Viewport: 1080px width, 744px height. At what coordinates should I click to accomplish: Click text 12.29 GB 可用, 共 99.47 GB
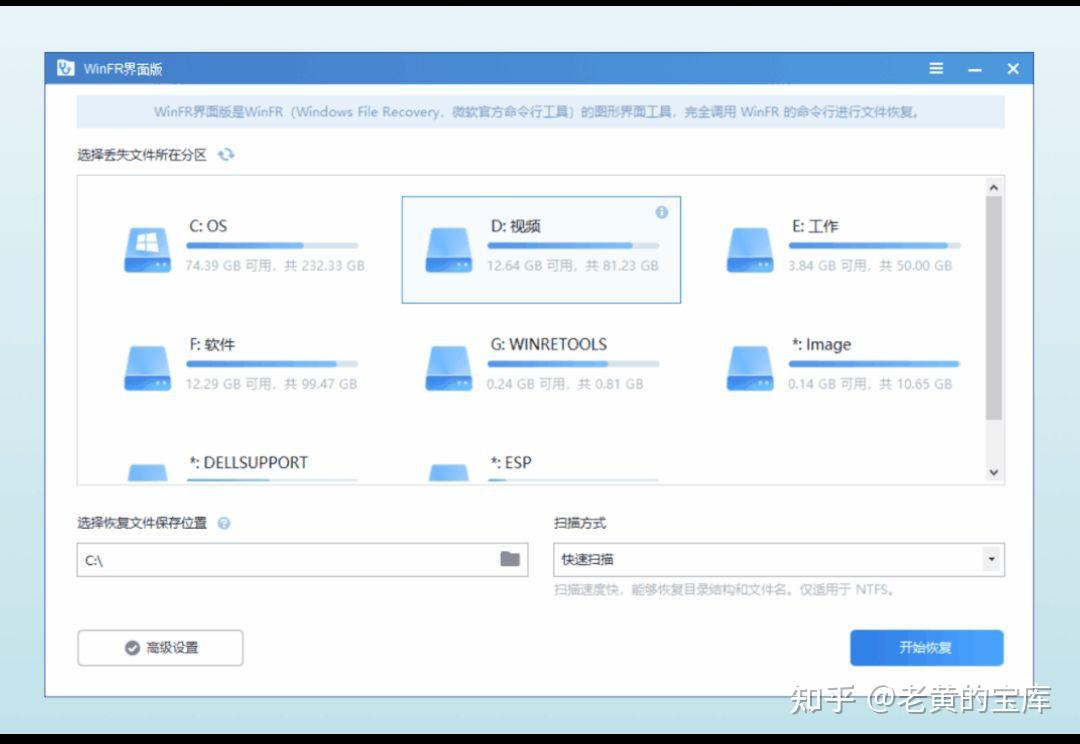(271, 384)
